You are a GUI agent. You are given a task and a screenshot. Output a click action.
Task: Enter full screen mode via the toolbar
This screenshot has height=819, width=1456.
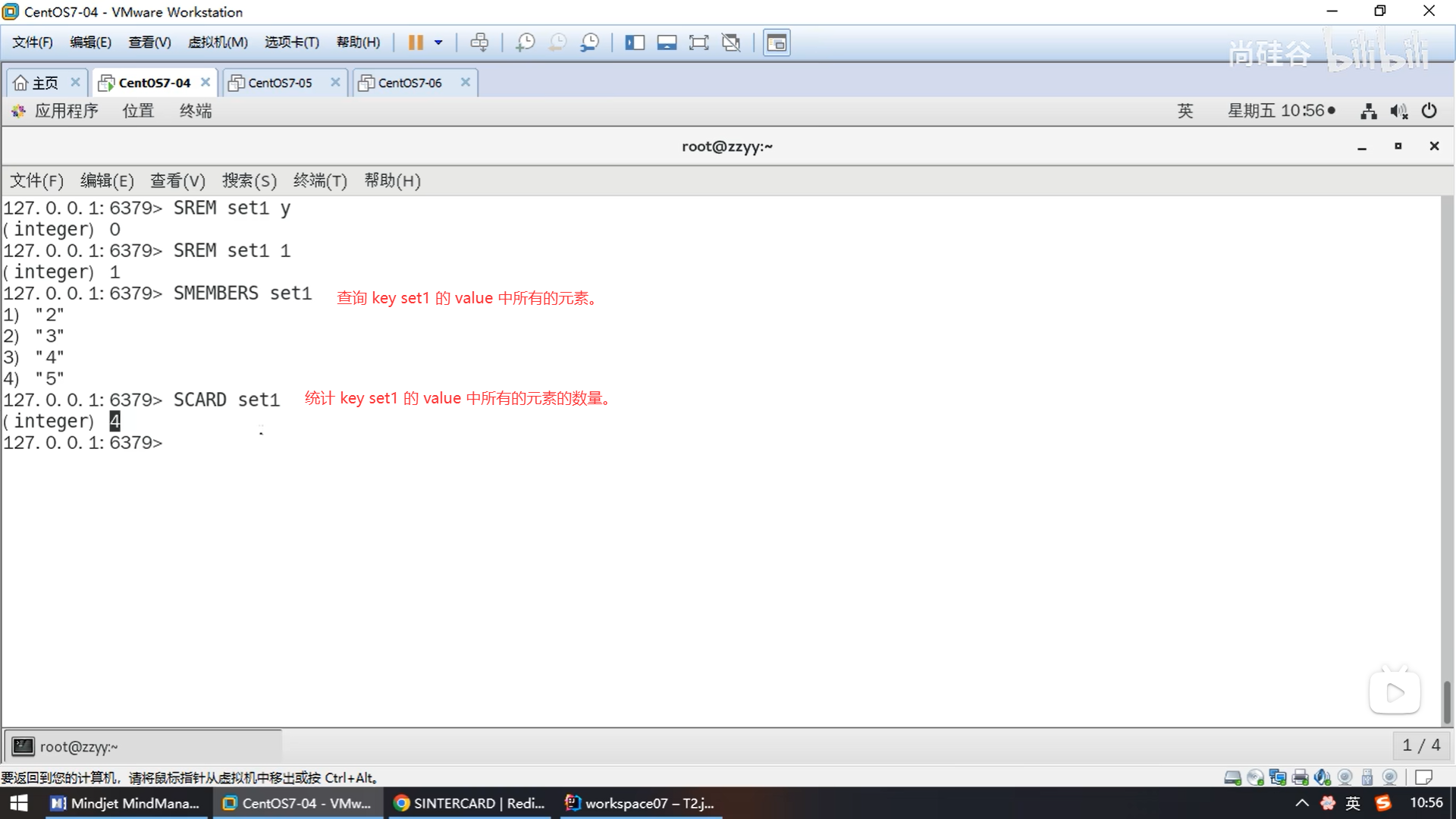[x=698, y=42]
